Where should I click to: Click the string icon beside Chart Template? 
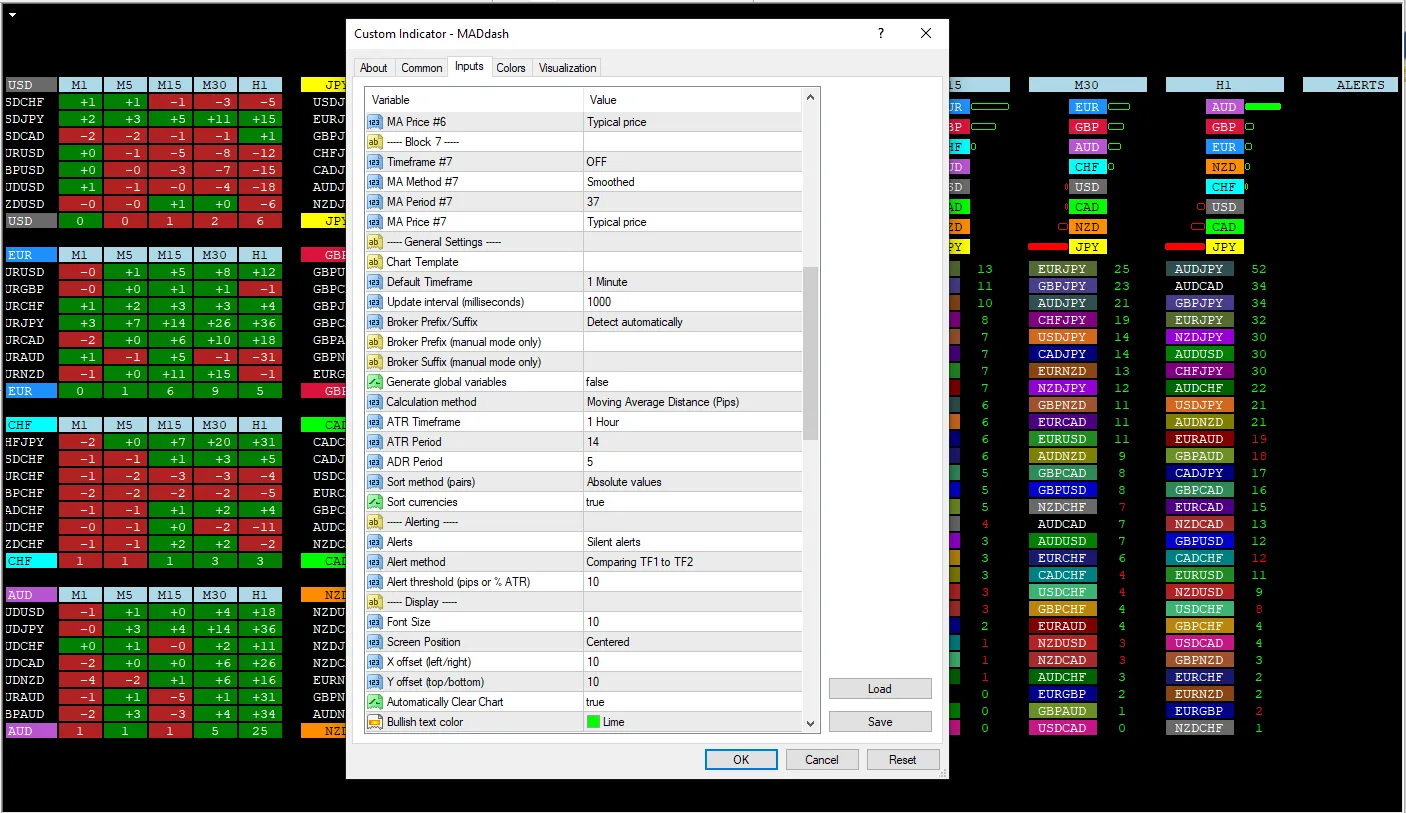(x=375, y=262)
